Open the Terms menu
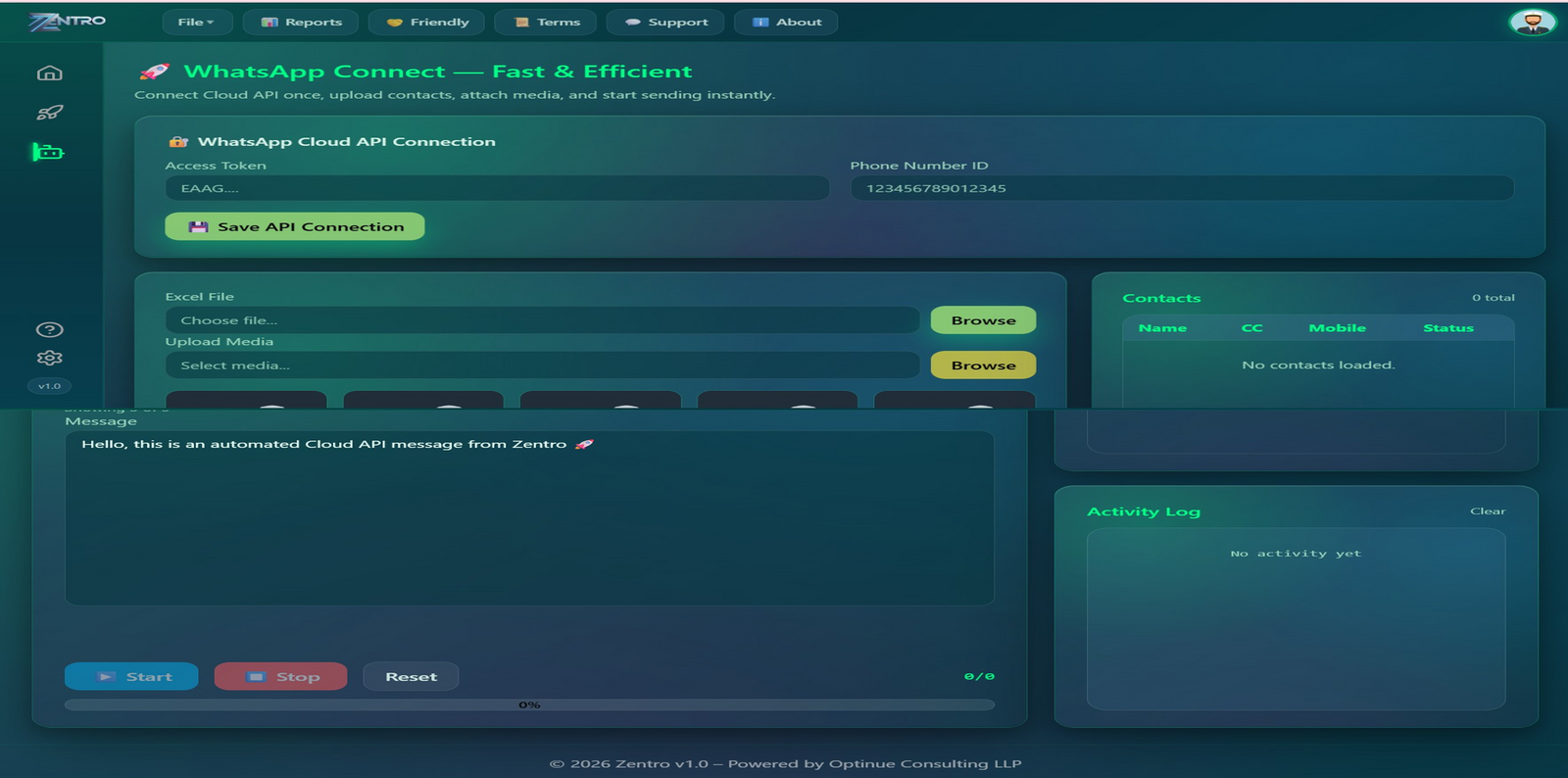This screenshot has width=1568, height=778. 546,23
